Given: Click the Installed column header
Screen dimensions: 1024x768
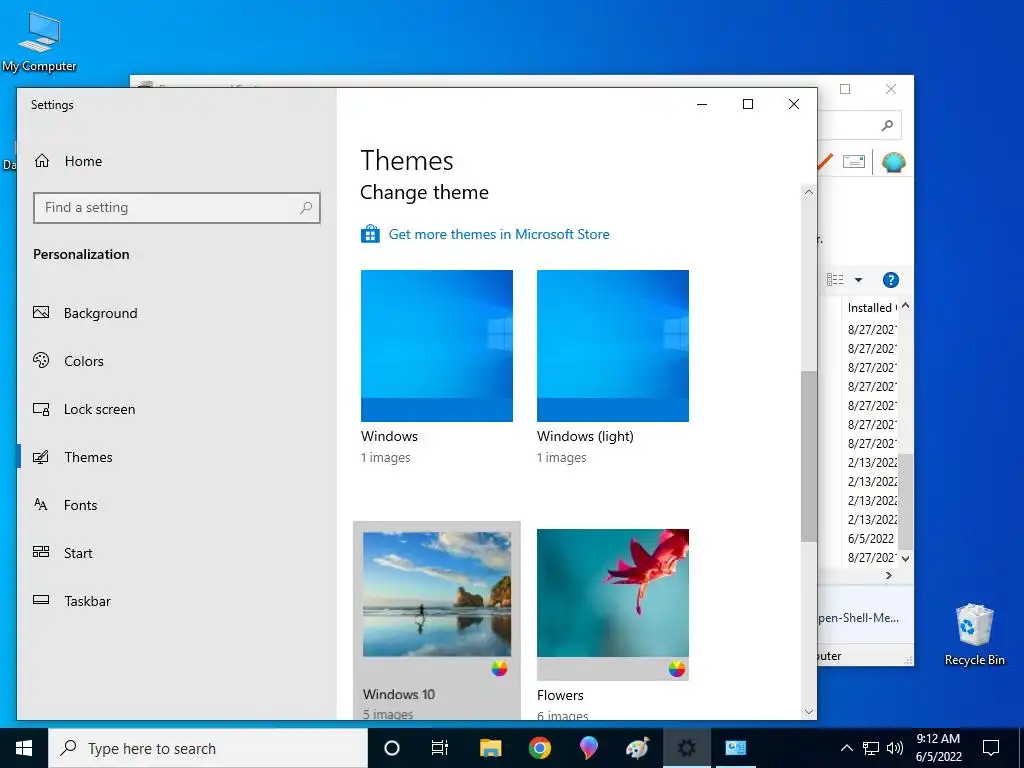Looking at the screenshot, I should pos(871,308).
